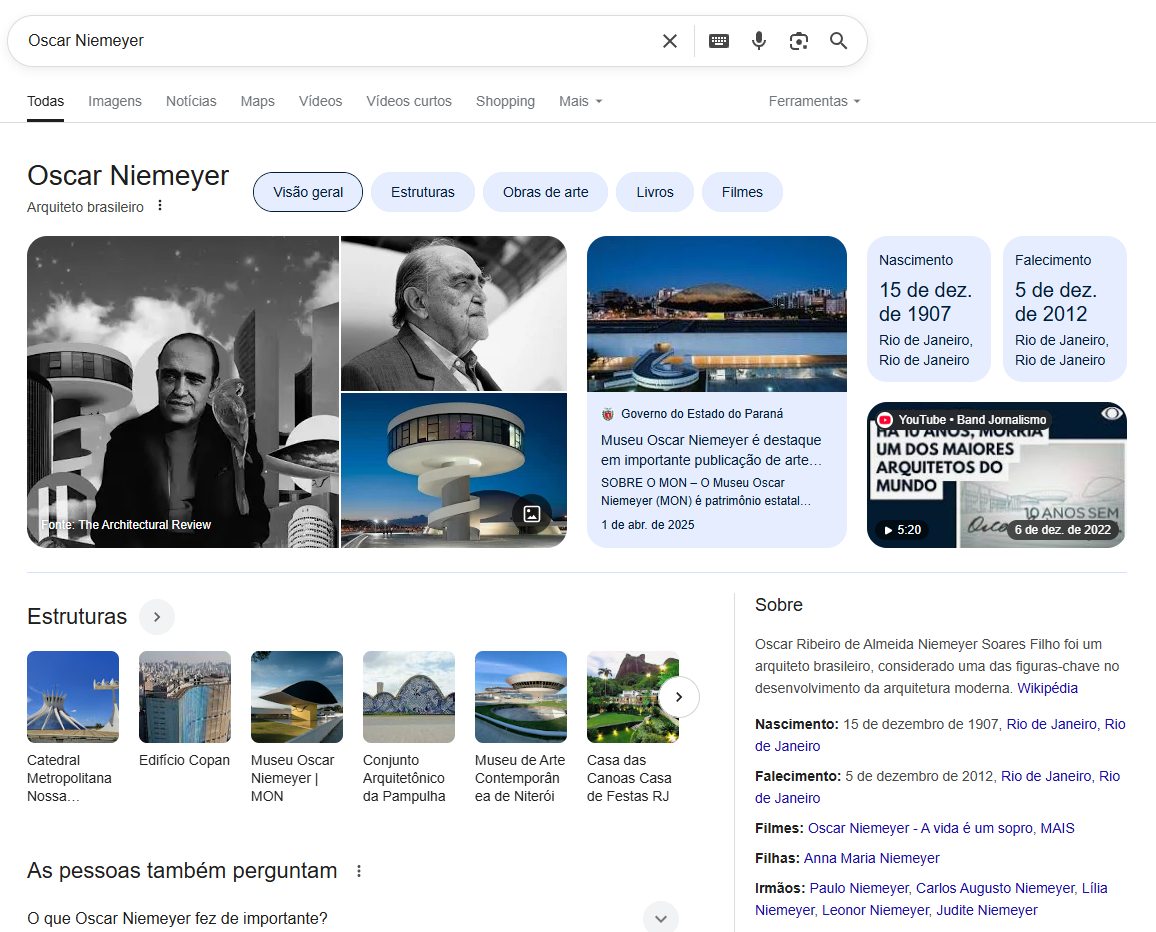Open the Edifício Copan thumbnail
The image size is (1156, 932).
click(185, 697)
